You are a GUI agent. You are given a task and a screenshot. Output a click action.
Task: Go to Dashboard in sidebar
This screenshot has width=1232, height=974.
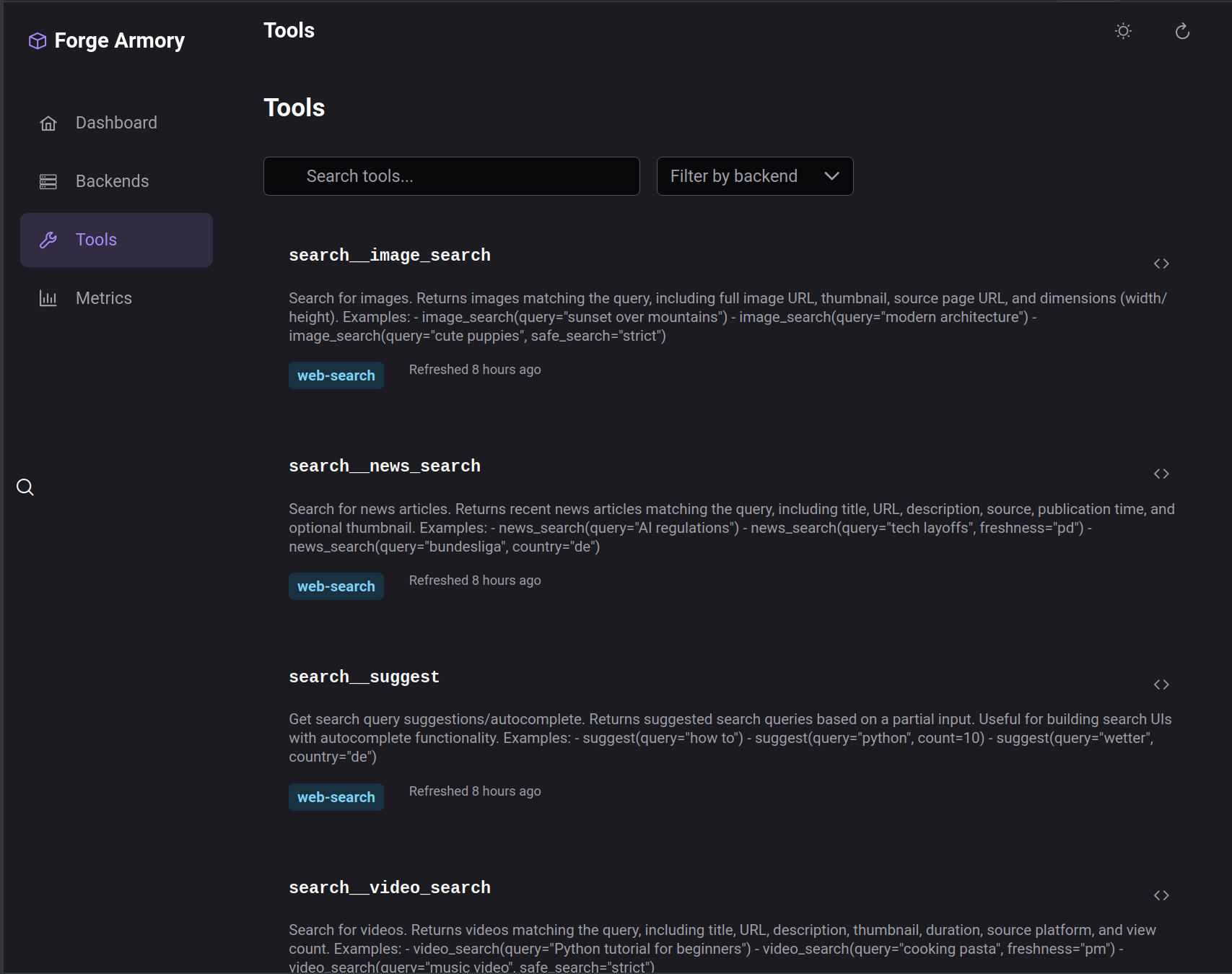click(x=116, y=123)
